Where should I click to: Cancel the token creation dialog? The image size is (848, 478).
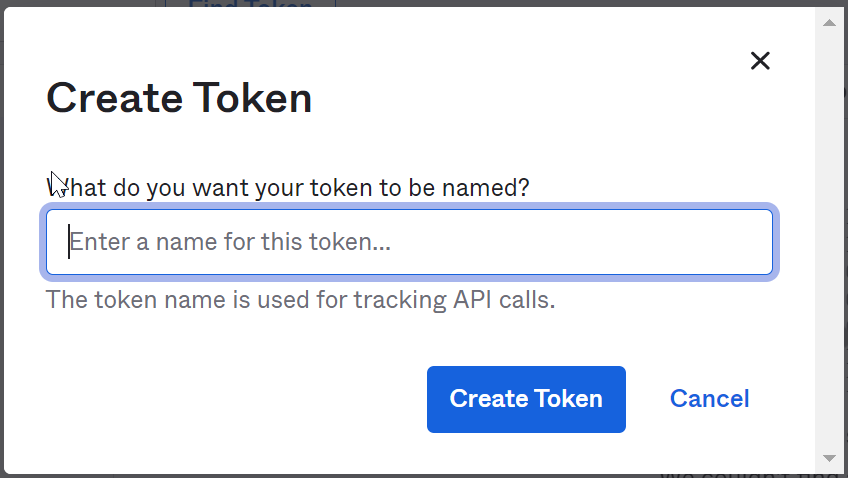point(709,399)
